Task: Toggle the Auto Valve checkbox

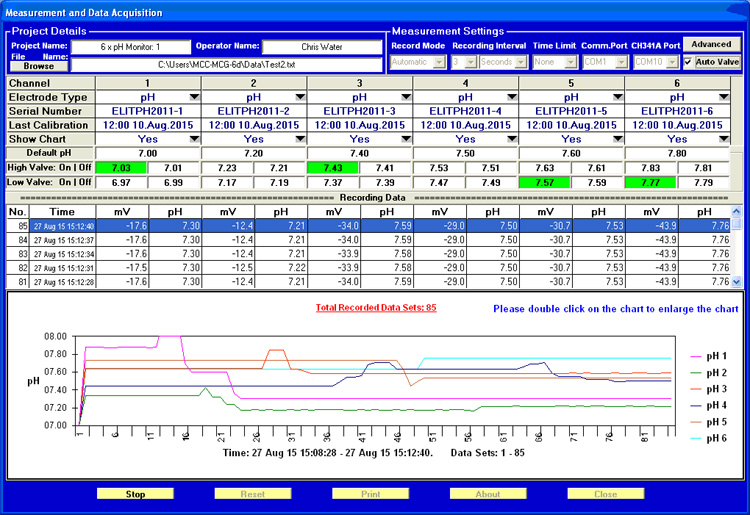Action: point(688,62)
